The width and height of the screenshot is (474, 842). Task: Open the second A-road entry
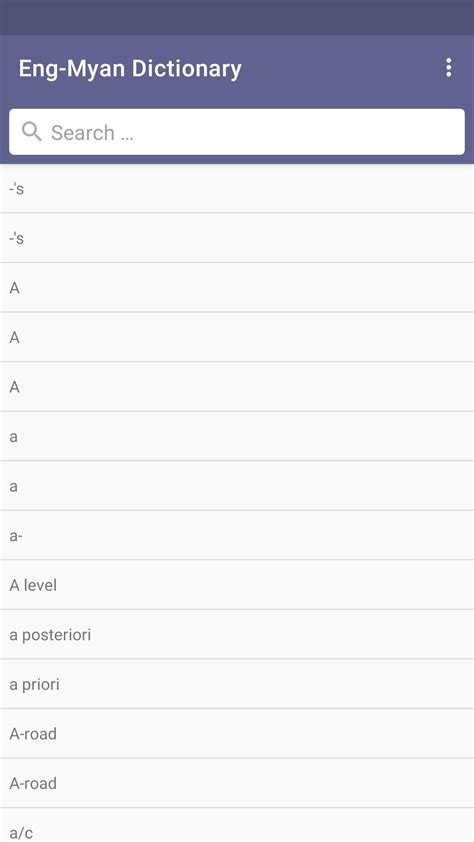237,783
